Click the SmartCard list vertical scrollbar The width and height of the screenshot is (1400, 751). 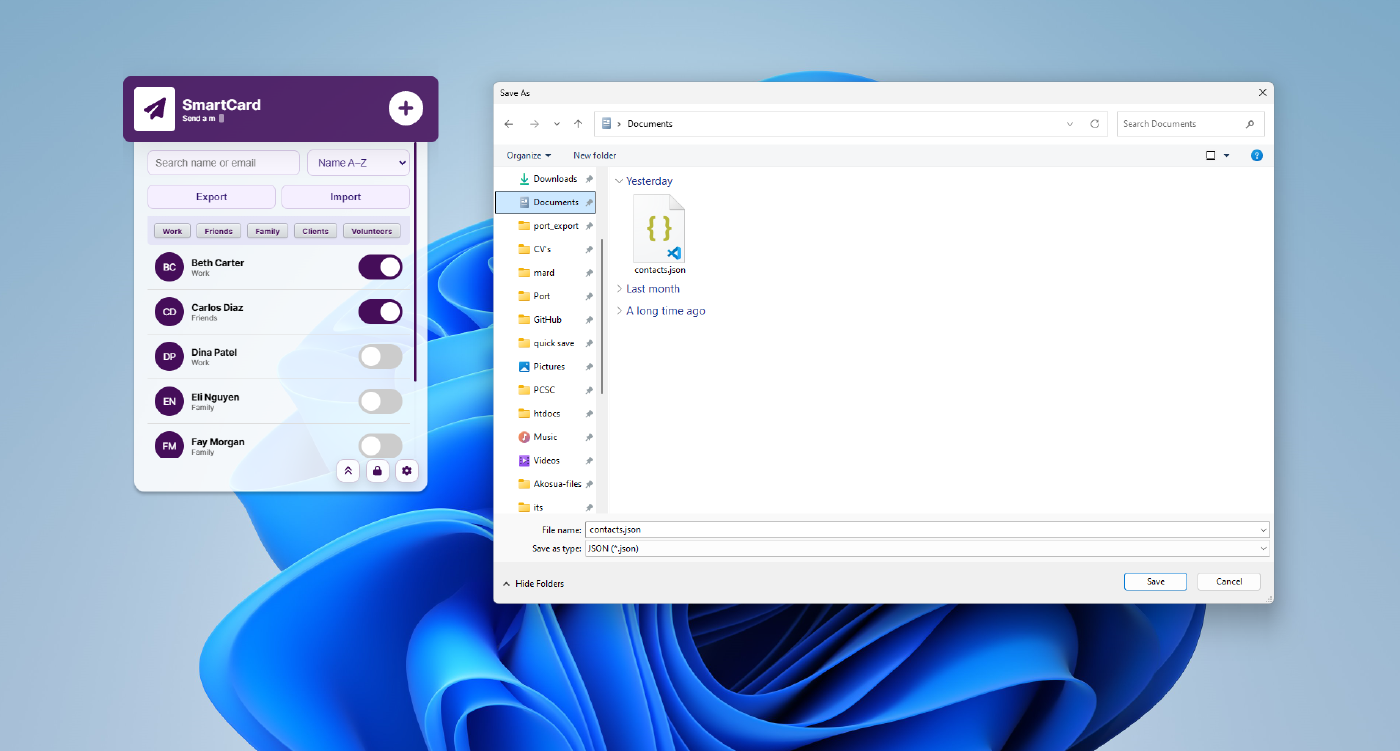[415, 260]
